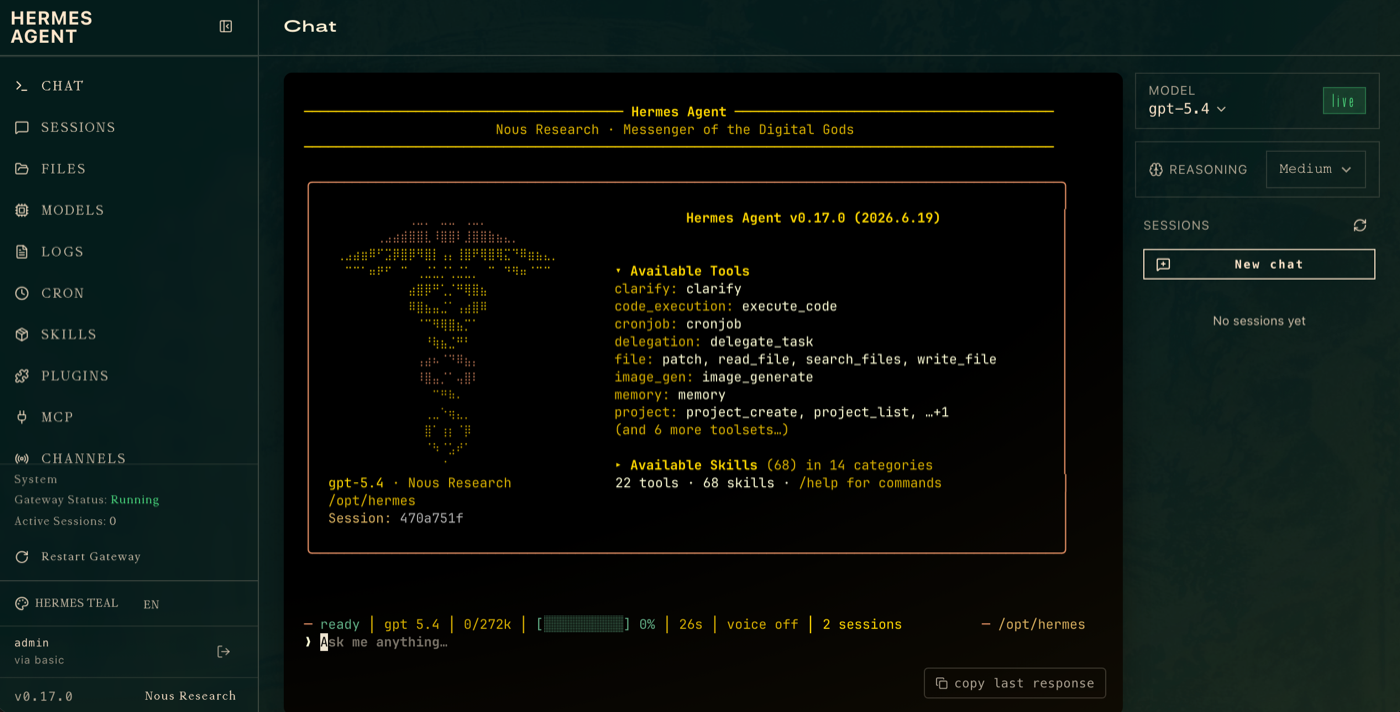Click the New chat plus icon

(x=1163, y=265)
